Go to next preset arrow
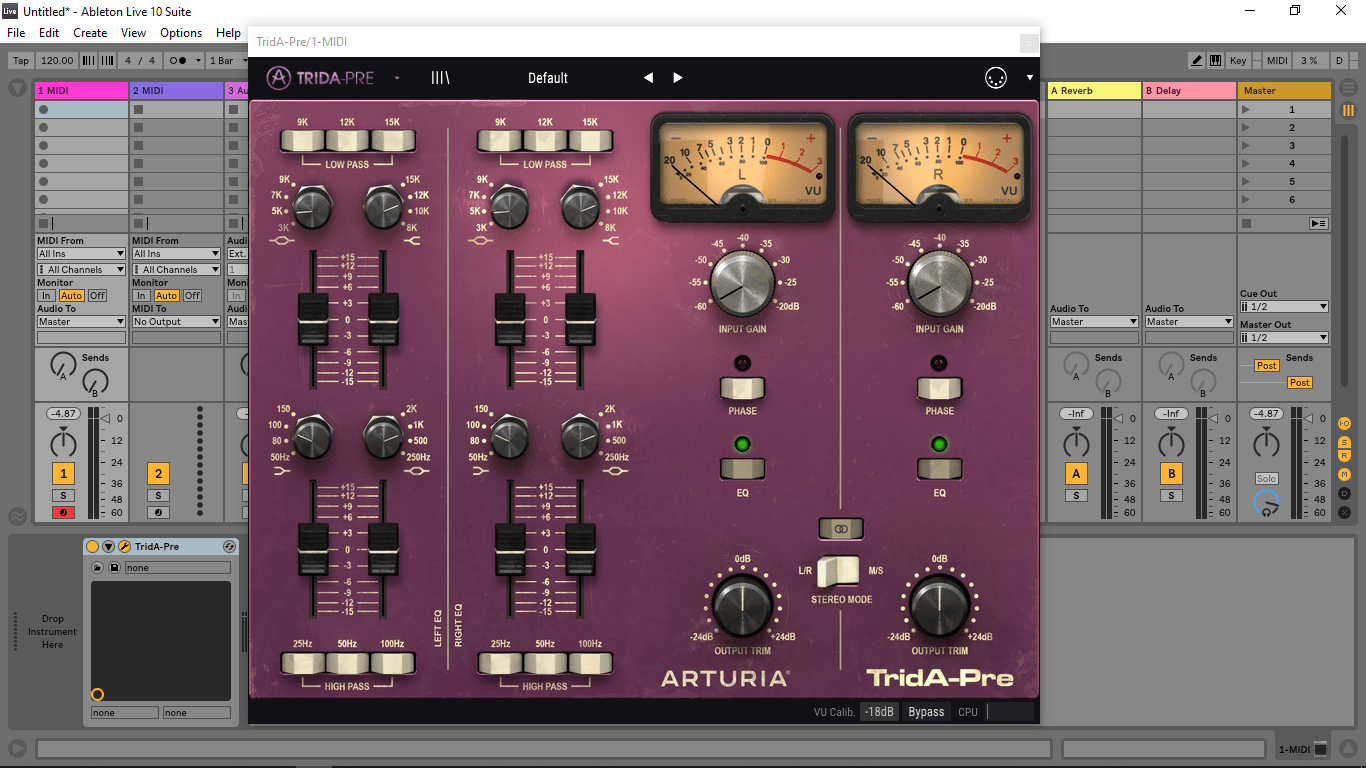The height and width of the screenshot is (768, 1366). (678, 78)
